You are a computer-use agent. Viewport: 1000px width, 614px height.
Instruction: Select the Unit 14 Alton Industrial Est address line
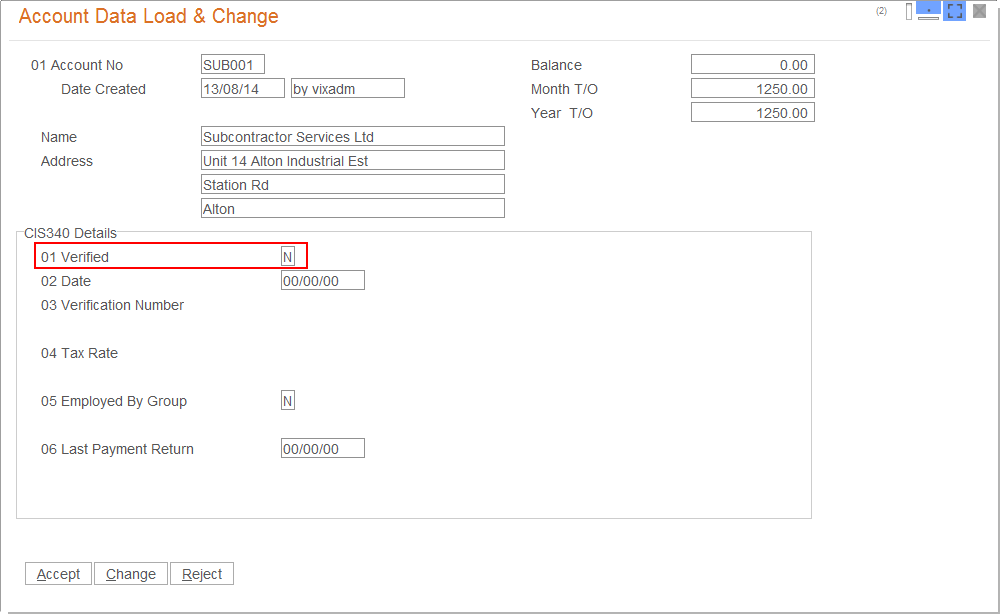353,161
